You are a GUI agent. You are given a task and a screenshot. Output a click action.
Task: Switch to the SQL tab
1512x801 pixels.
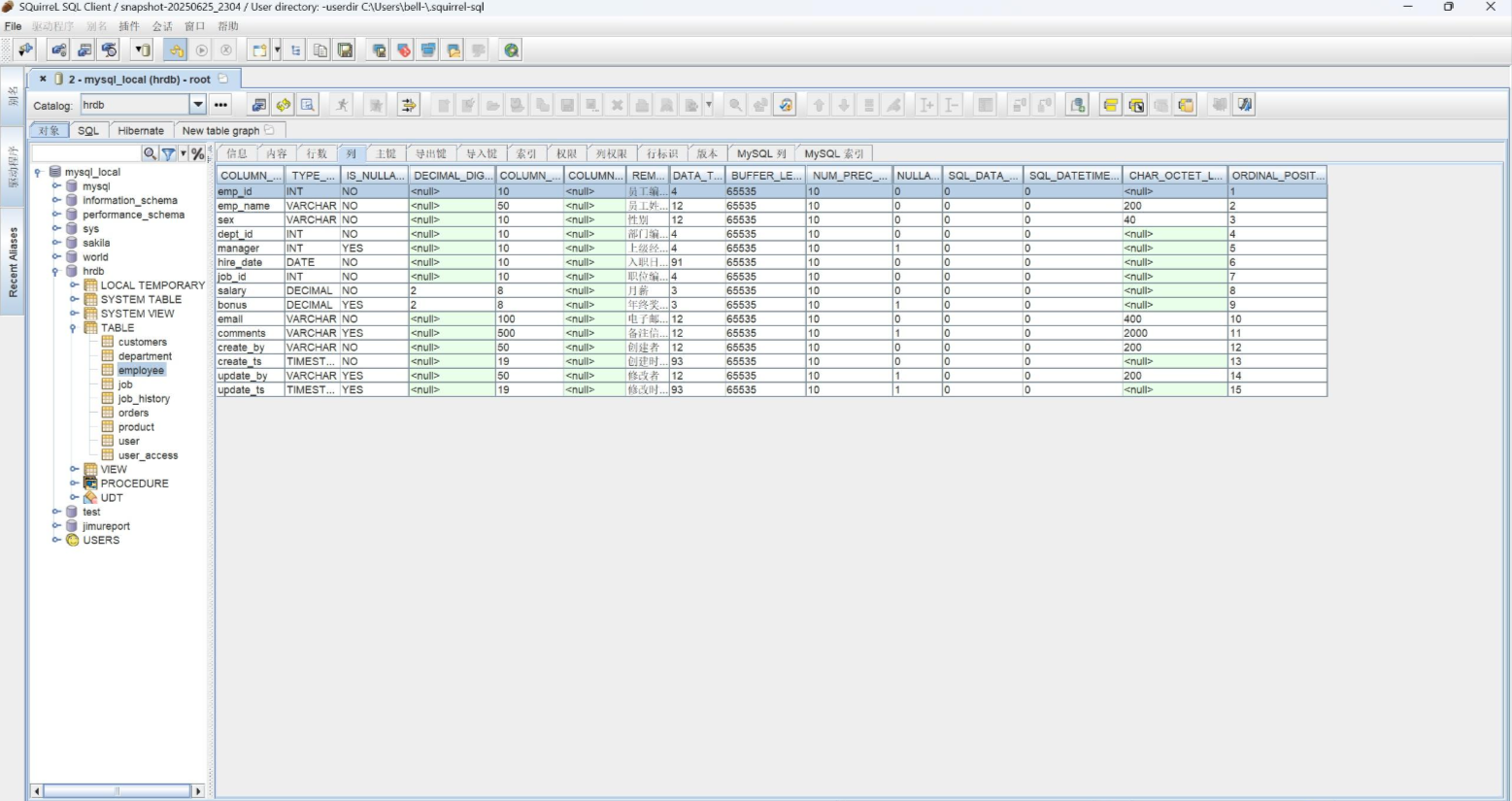point(88,130)
